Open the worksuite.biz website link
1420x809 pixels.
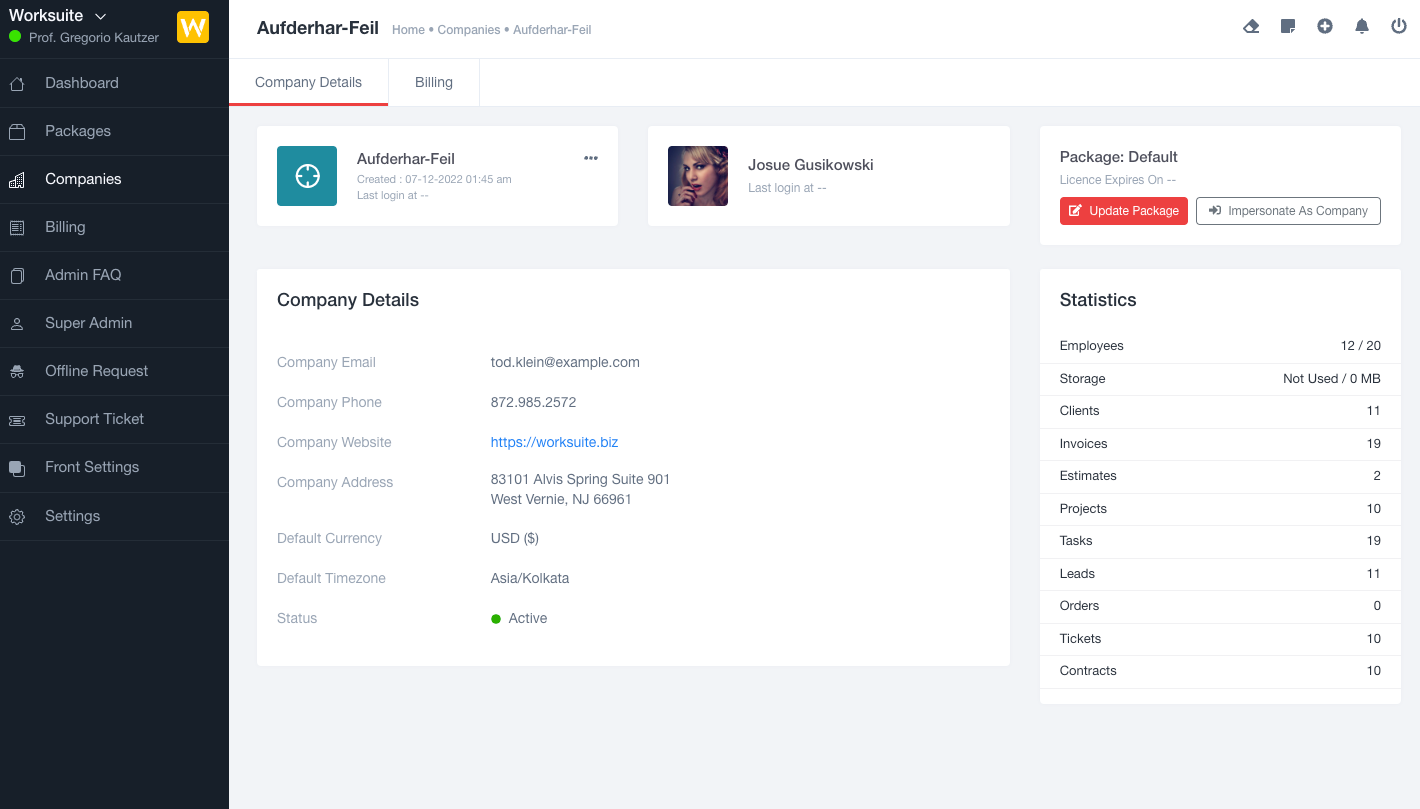pos(554,442)
